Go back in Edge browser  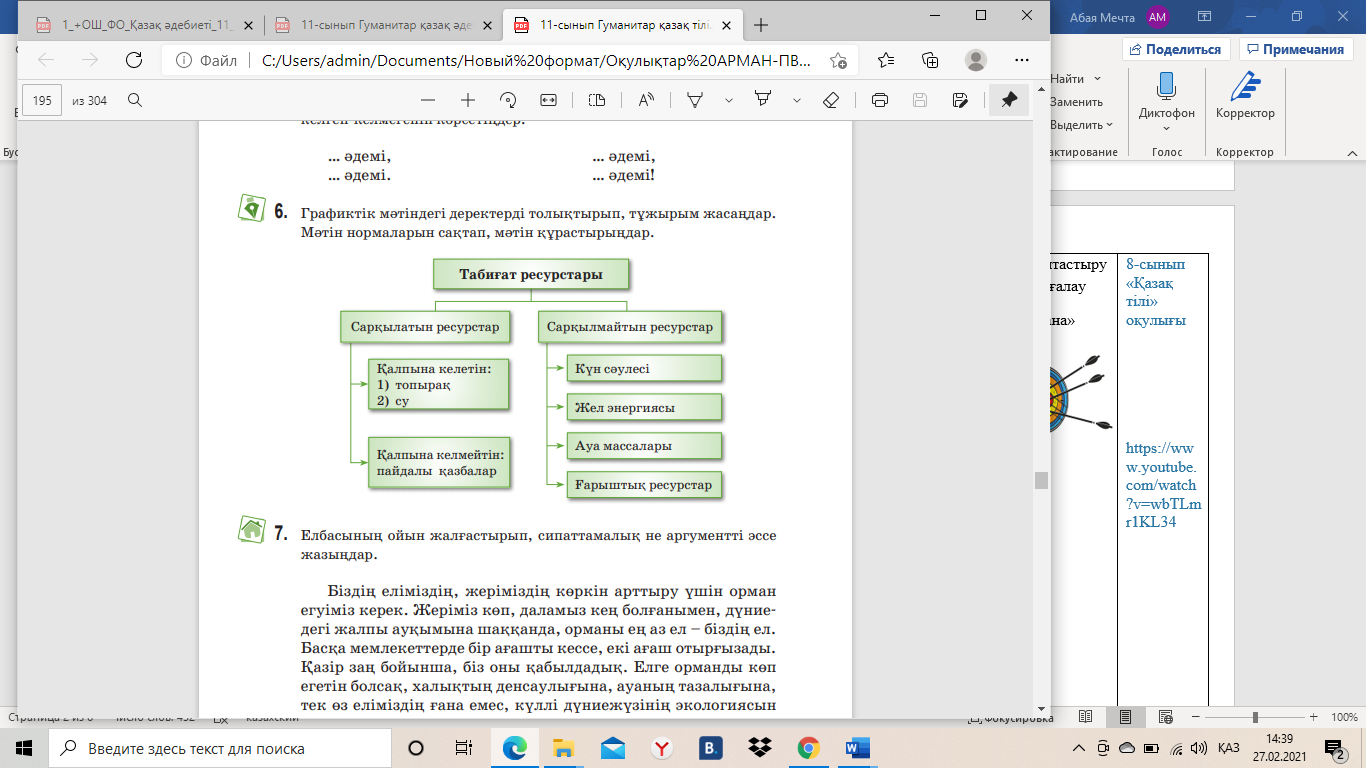click(46, 60)
